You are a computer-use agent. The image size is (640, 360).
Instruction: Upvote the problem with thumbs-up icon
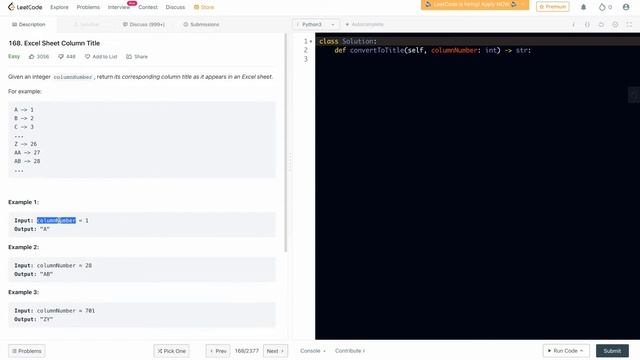(x=32, y=56)
